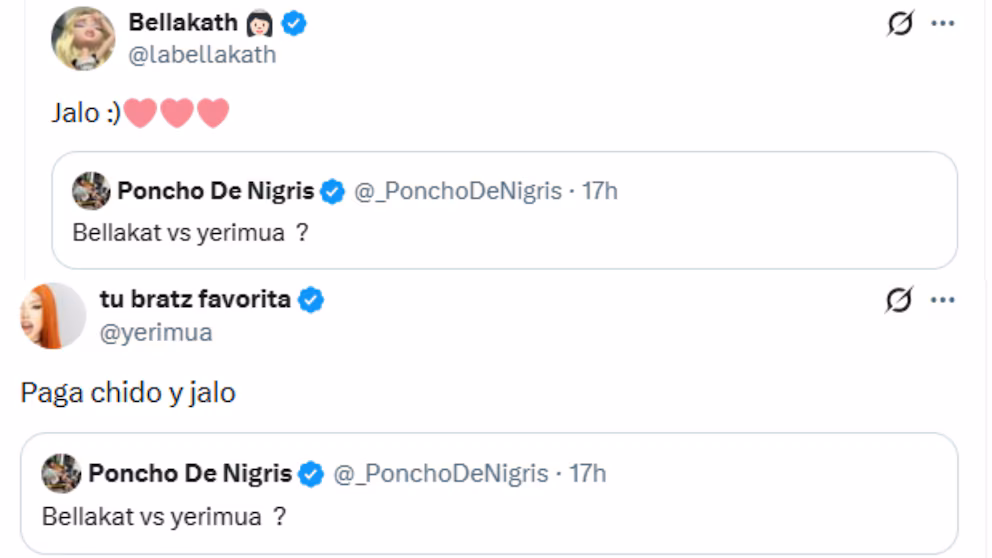Click Bellakath's verified badge

(293, 23)
